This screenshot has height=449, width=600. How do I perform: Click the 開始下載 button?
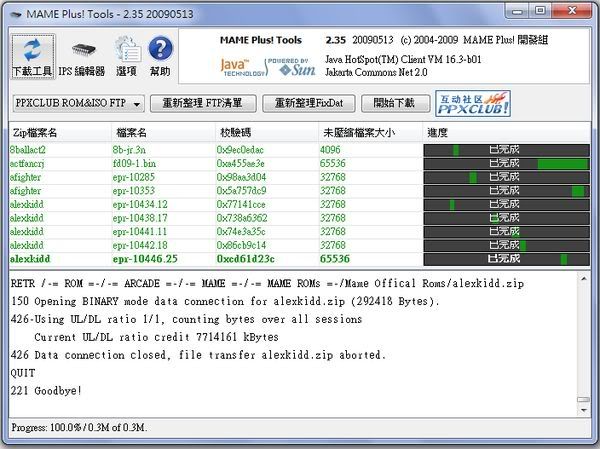tap(395, 103)
